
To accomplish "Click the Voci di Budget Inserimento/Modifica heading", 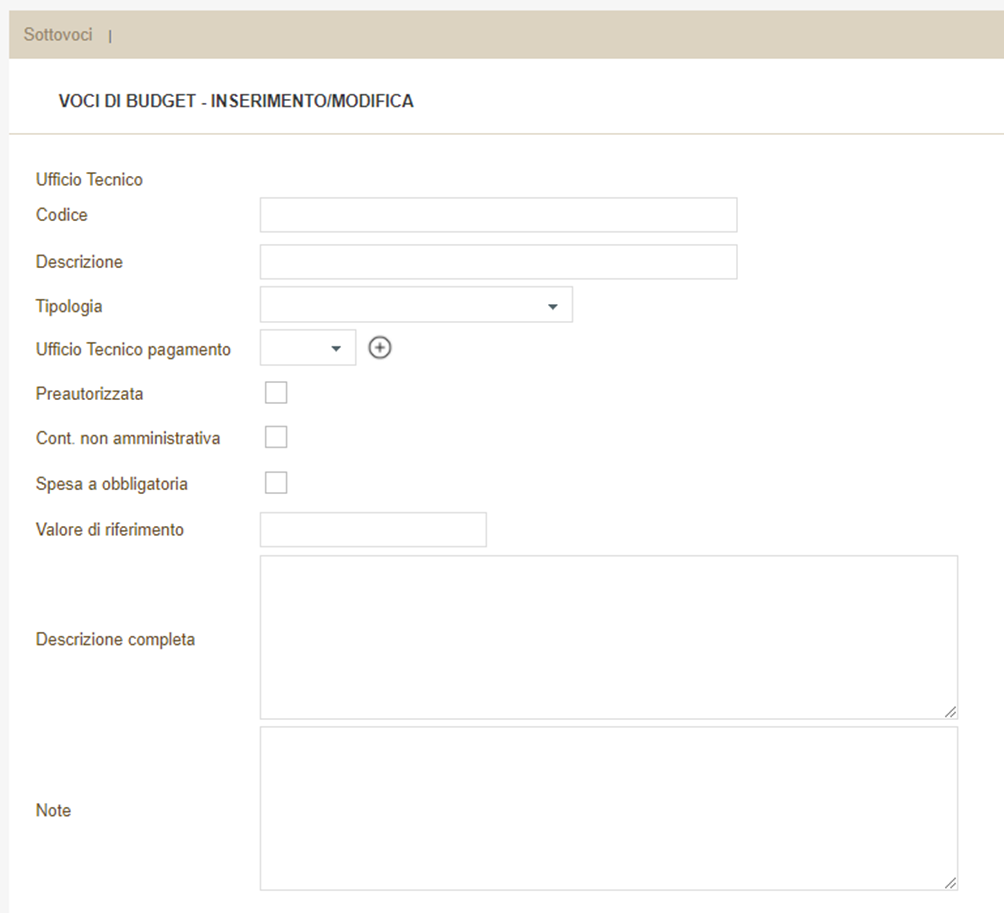I will click(236, 102).
